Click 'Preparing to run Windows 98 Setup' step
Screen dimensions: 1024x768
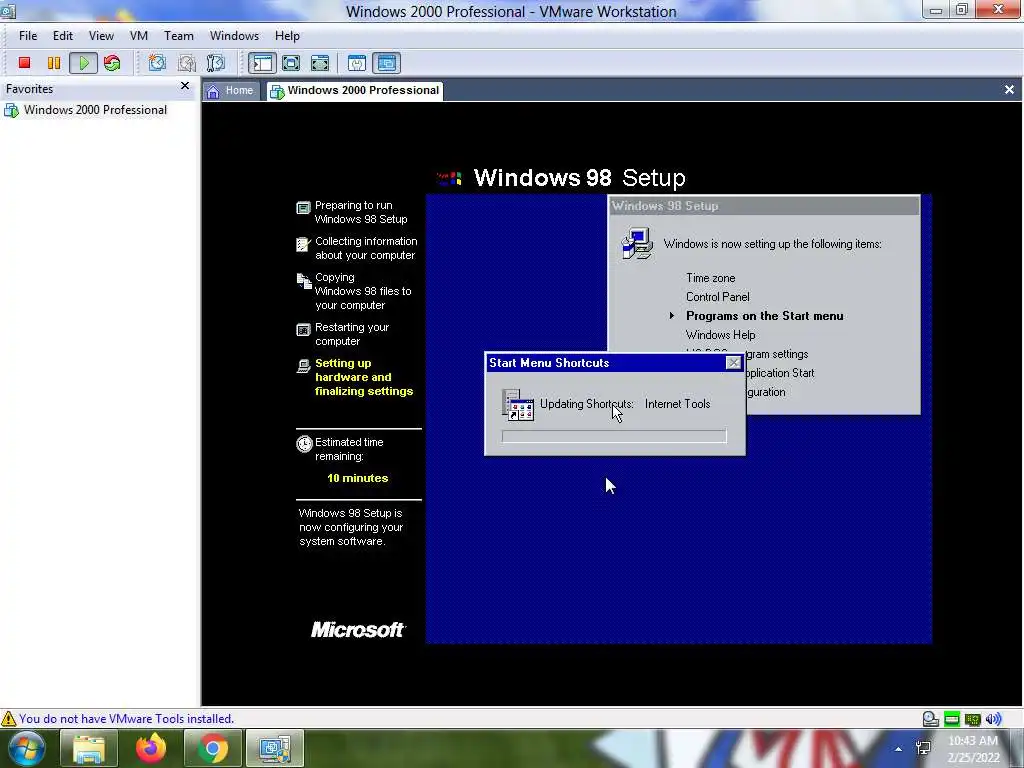tap(360, 212)
